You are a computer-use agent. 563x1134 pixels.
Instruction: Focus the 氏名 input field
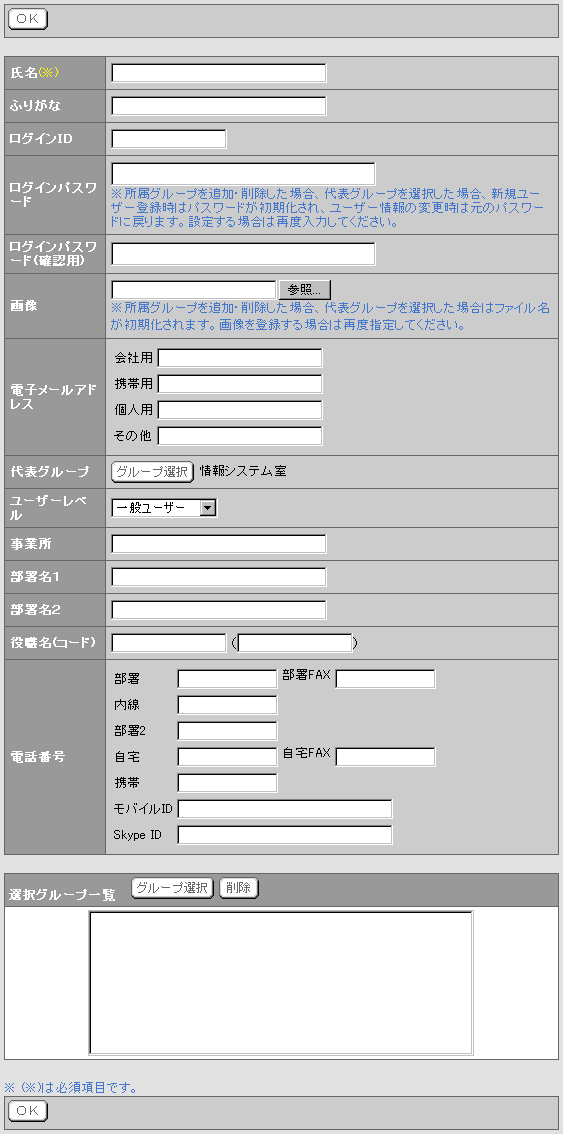219,73
